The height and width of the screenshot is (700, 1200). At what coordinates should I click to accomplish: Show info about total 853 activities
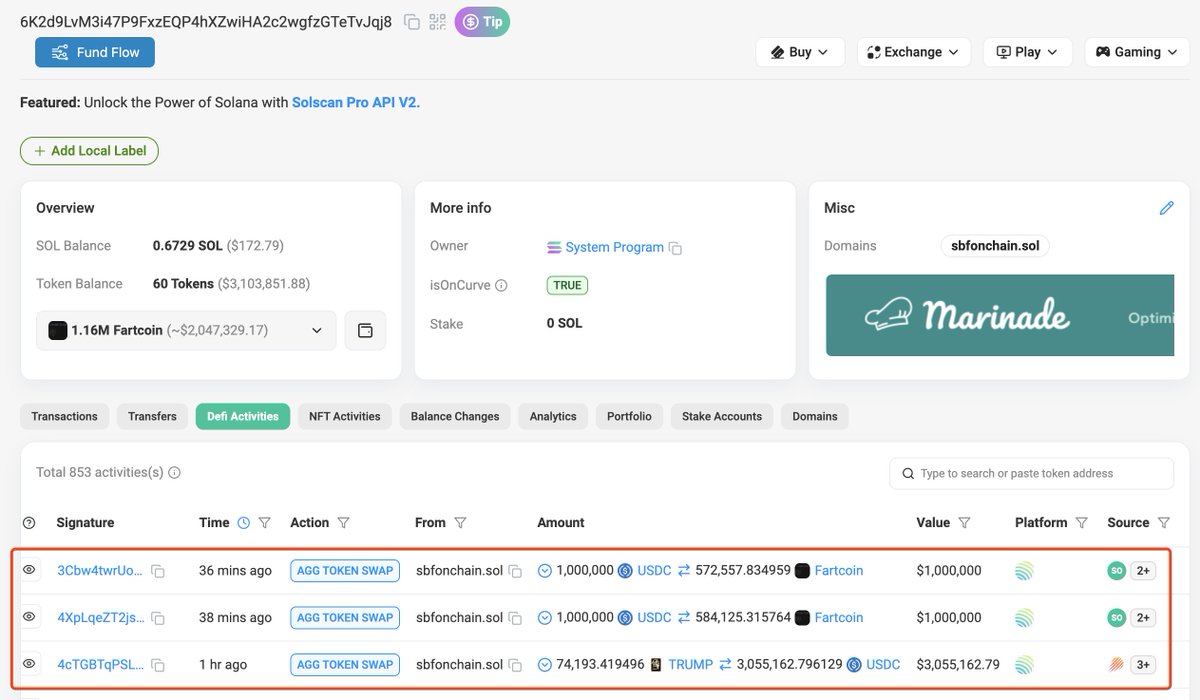(x=174, y=473)
